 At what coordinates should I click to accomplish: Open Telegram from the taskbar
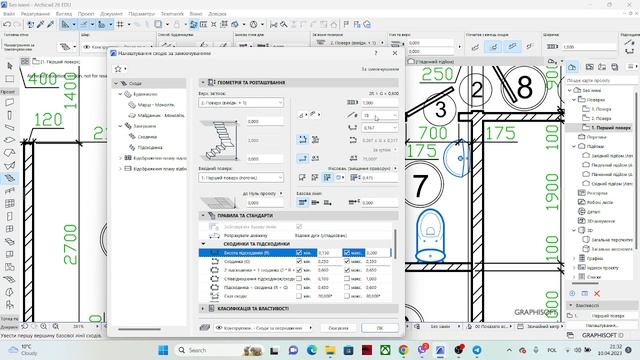pyautogui.click(x=477, y=350)
